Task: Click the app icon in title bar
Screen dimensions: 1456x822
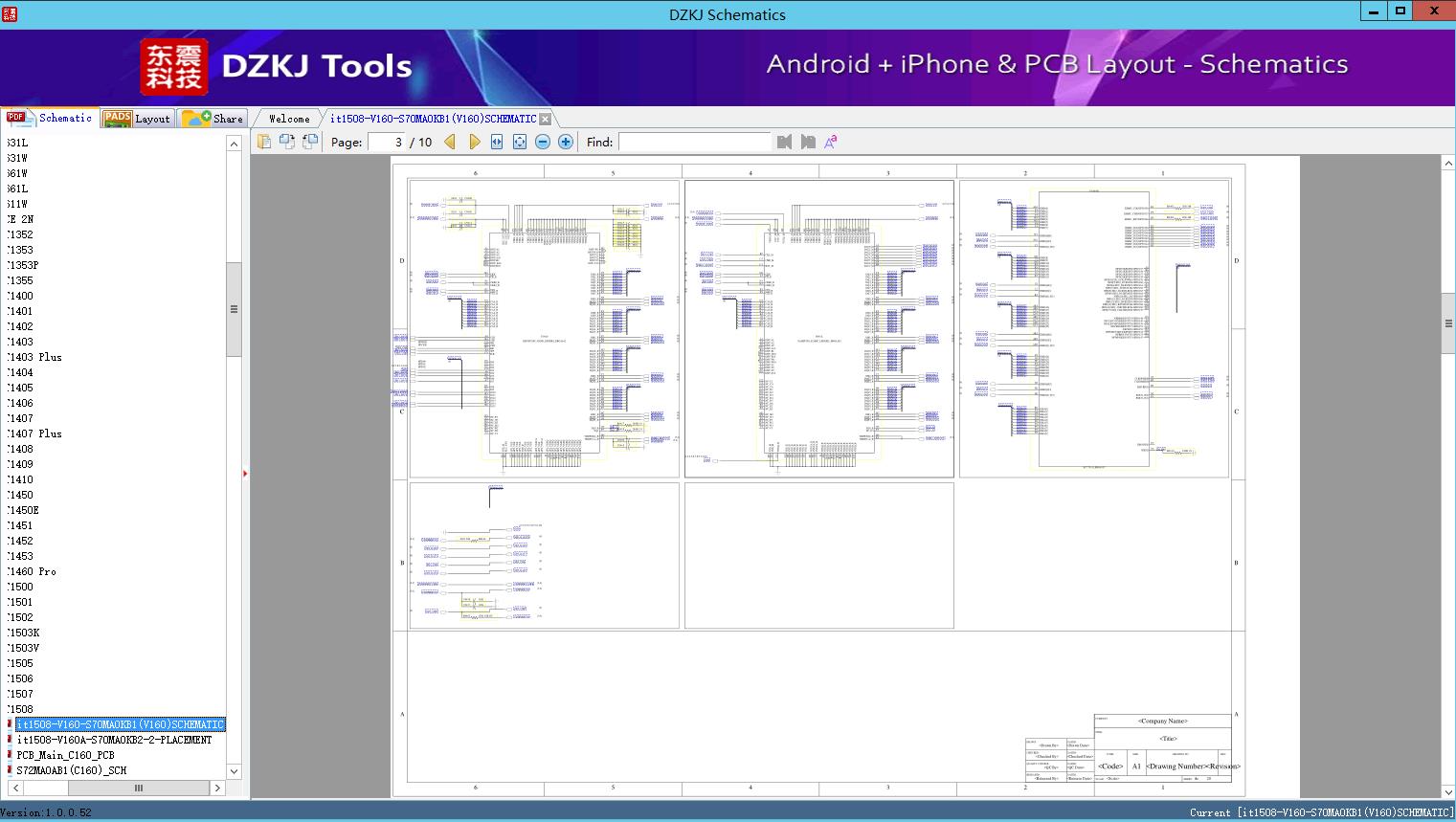Action: 10,13
